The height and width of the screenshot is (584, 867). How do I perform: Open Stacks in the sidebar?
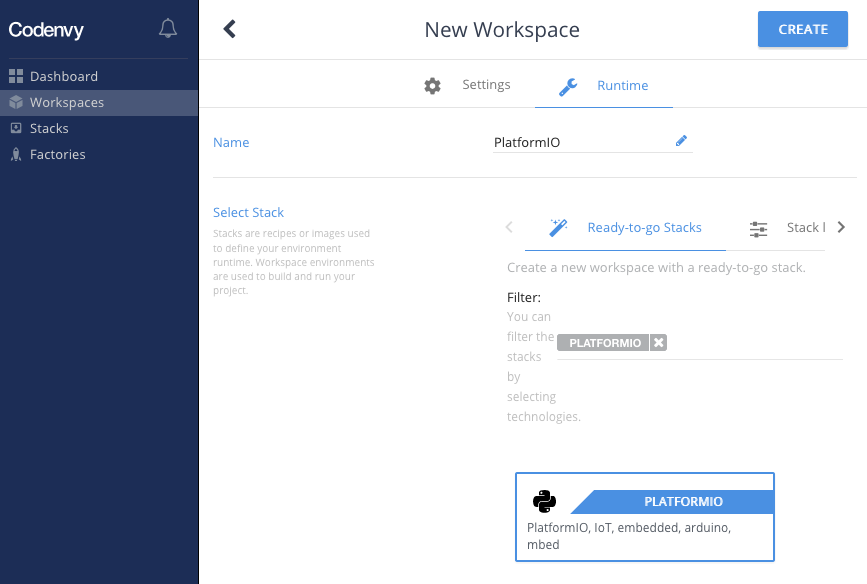(x=99, y=128)
